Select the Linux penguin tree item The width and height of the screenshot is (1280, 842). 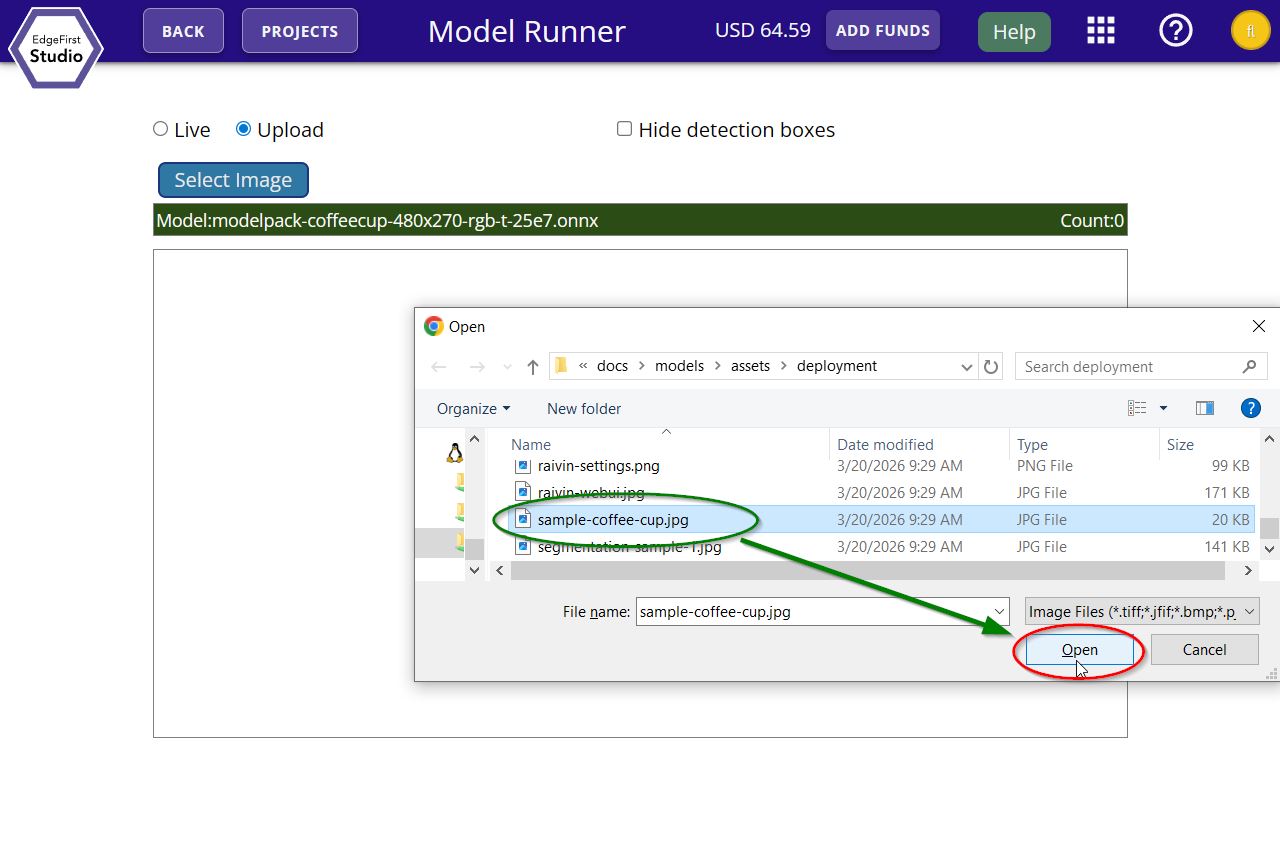coord(455,453)
